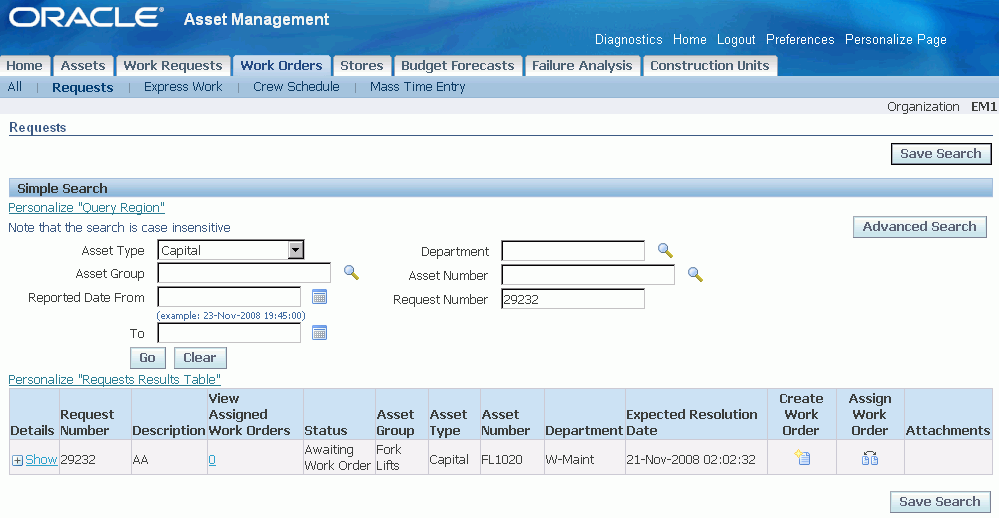This screenshot has width=999, height=518.
Task: Select the Work Orders tab
Action: [x=281, y=66]
